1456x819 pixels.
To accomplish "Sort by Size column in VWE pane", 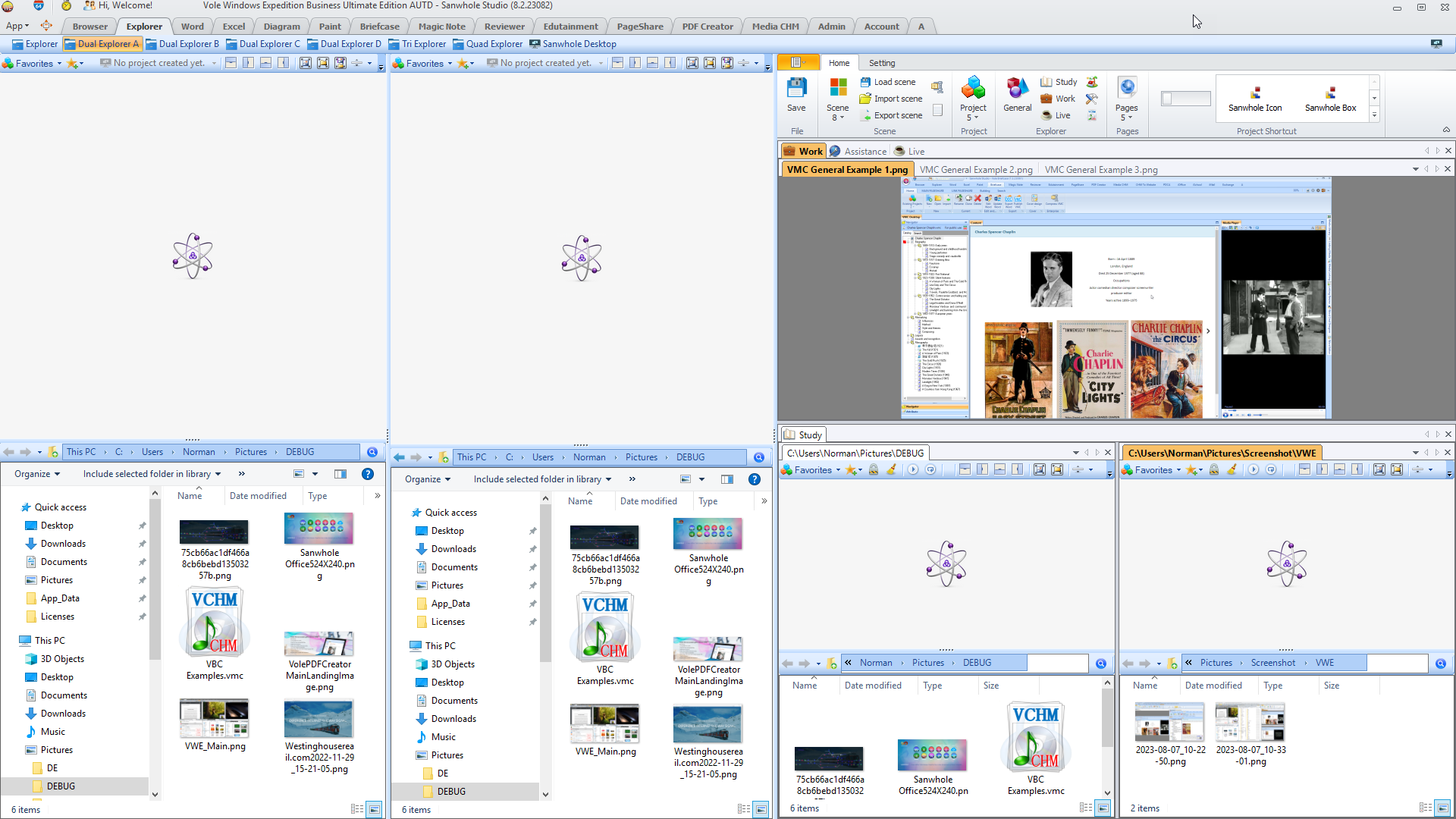I will (x=1331, y=686).
